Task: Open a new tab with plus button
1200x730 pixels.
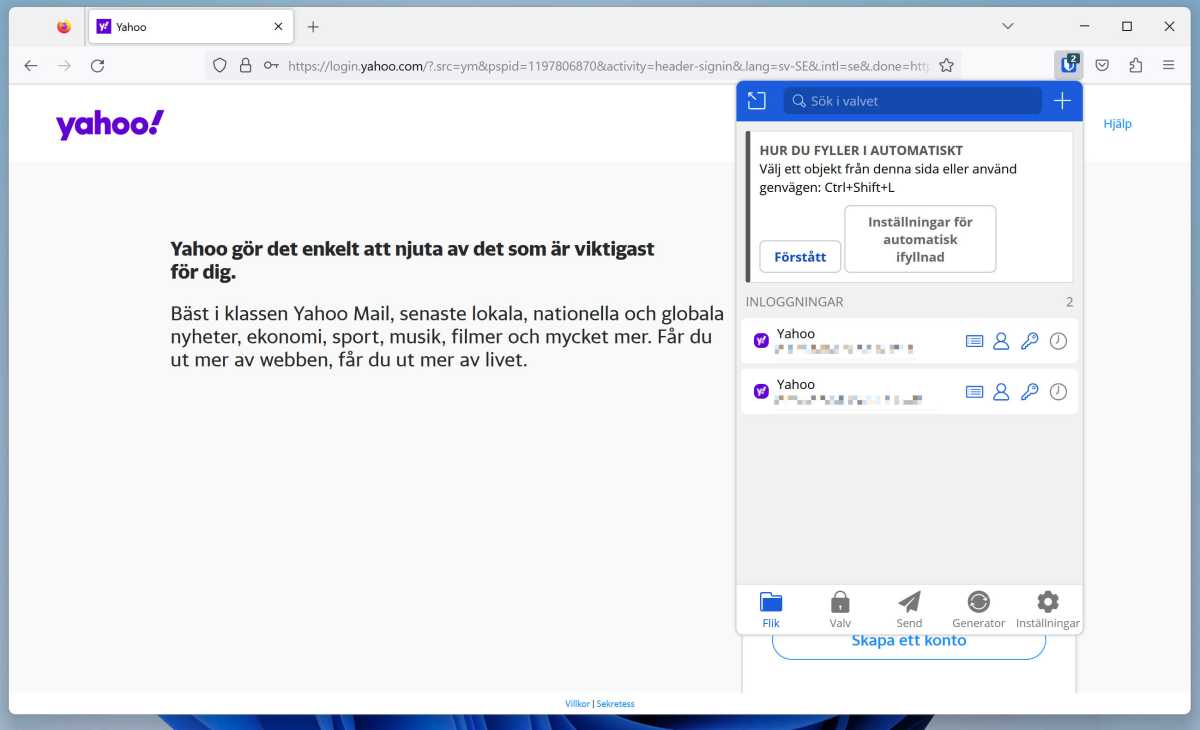Action: point(313,27)
